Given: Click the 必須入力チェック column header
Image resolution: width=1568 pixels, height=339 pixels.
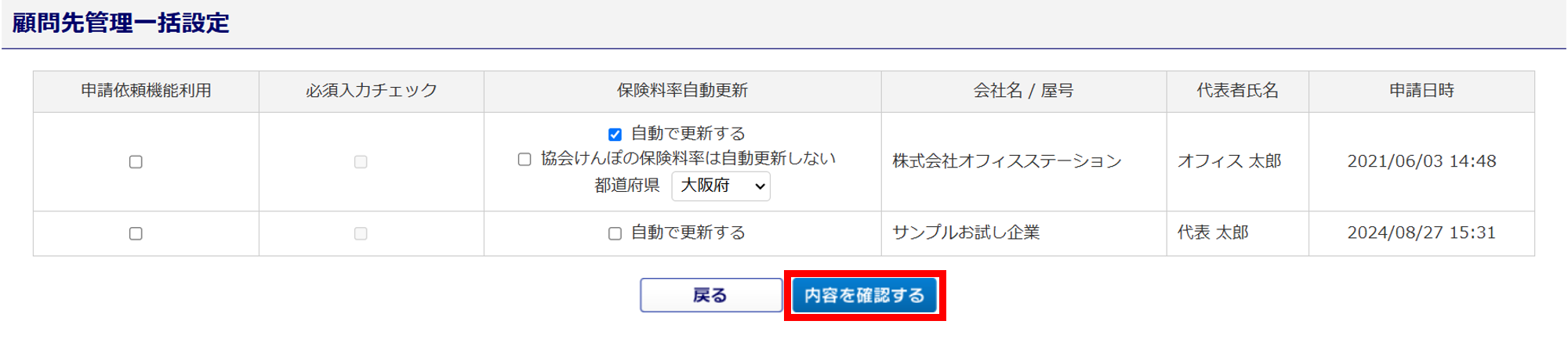Looking at the screenshot, I should point(372,91).
